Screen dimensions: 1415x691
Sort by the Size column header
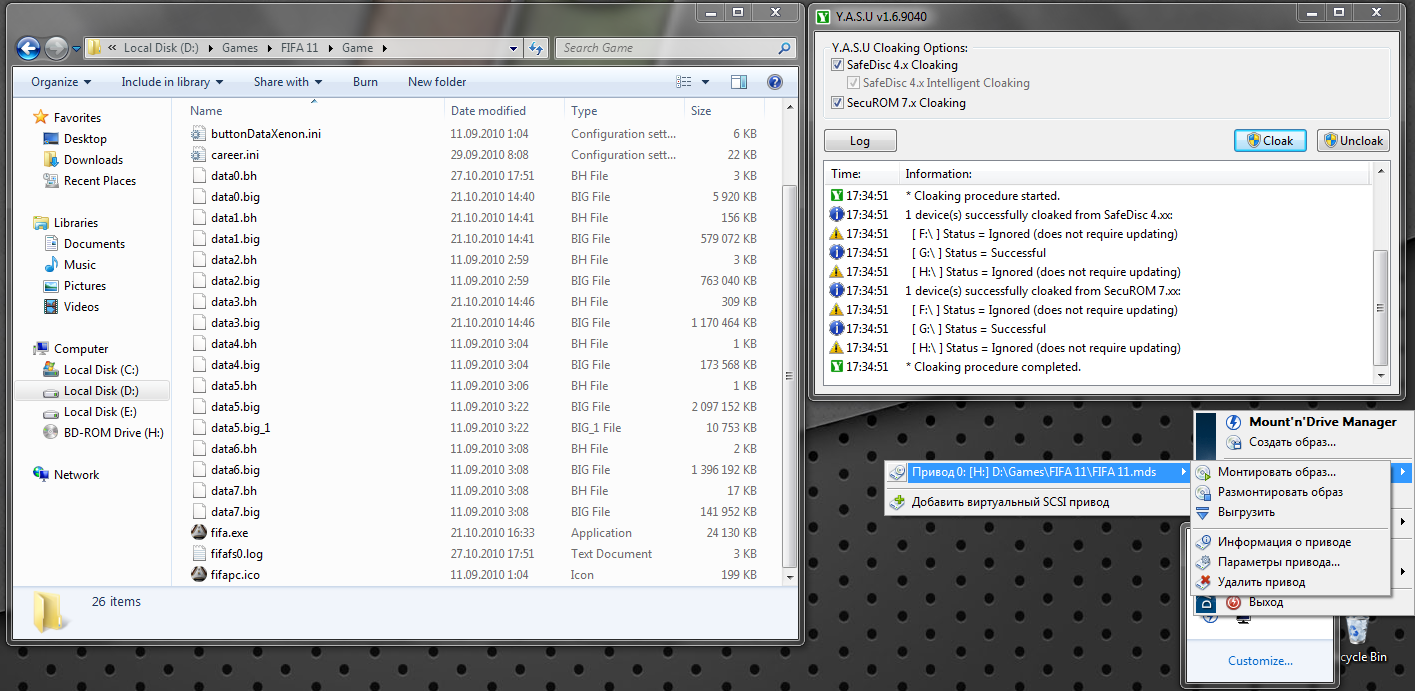tap(723, 111)
